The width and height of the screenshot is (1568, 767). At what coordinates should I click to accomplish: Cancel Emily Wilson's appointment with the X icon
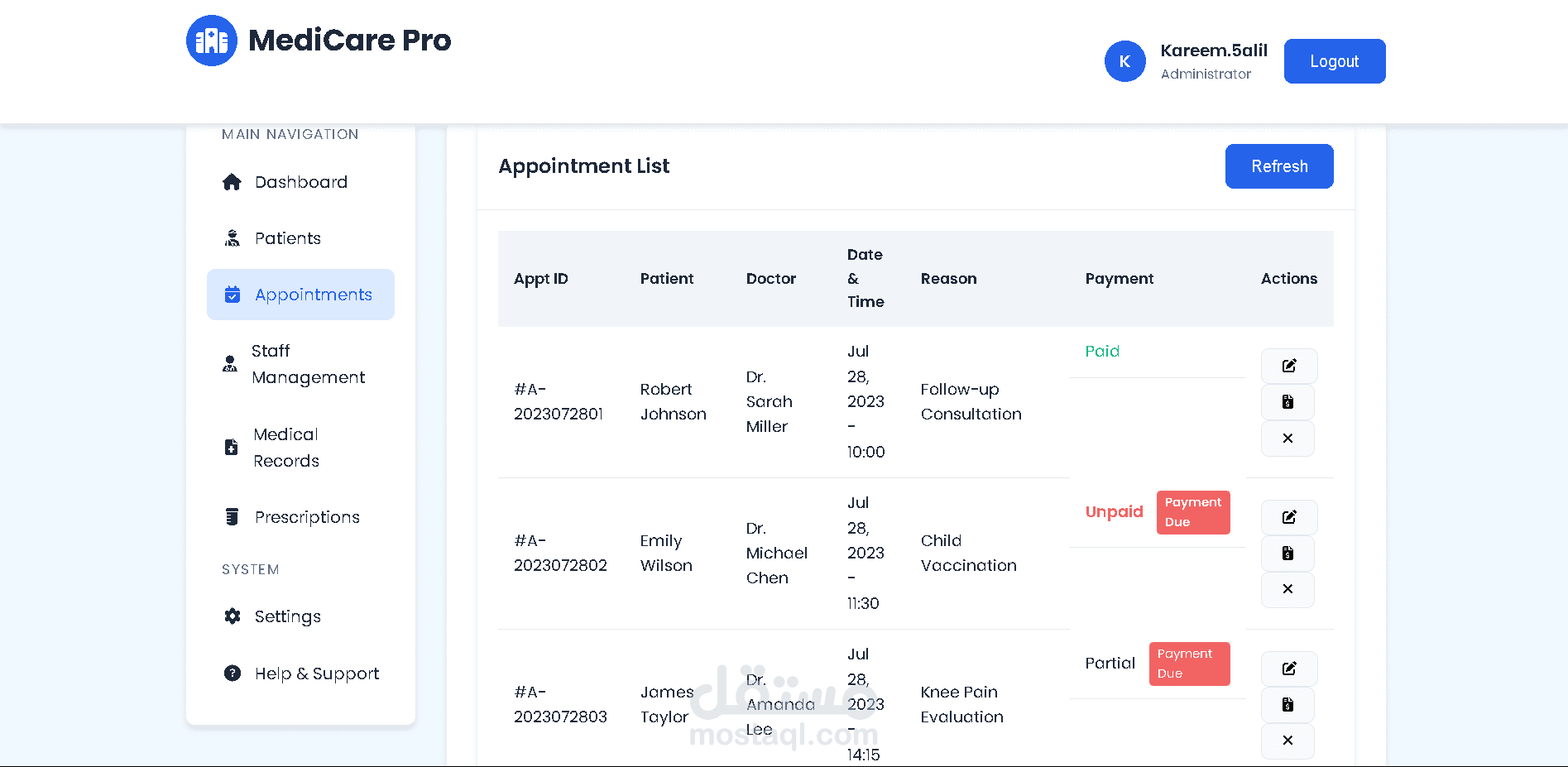(1287, 589)
